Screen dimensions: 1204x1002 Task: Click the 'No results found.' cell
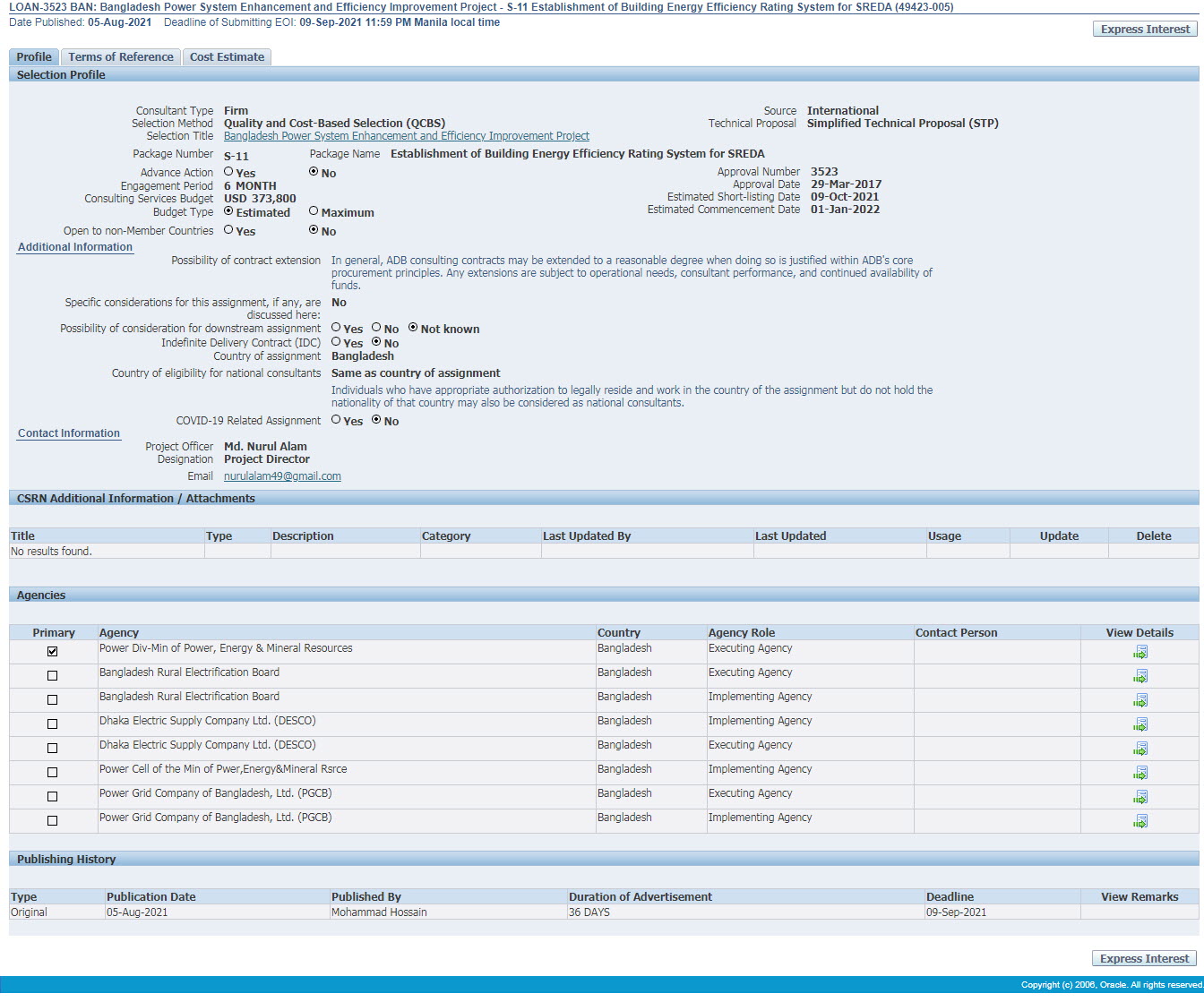pyautogui.click(x=107, y=552)
